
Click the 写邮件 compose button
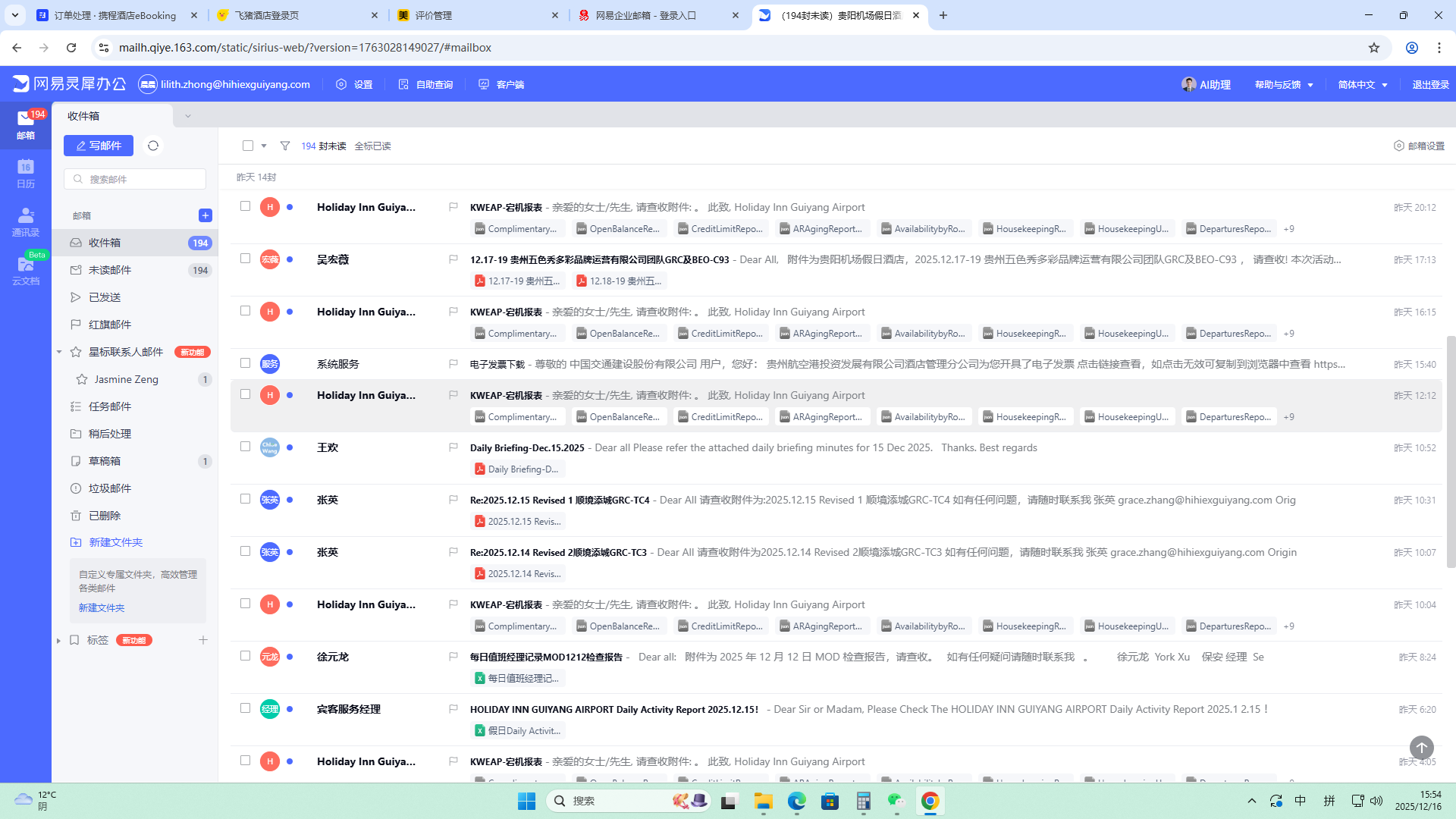point(99,146)
